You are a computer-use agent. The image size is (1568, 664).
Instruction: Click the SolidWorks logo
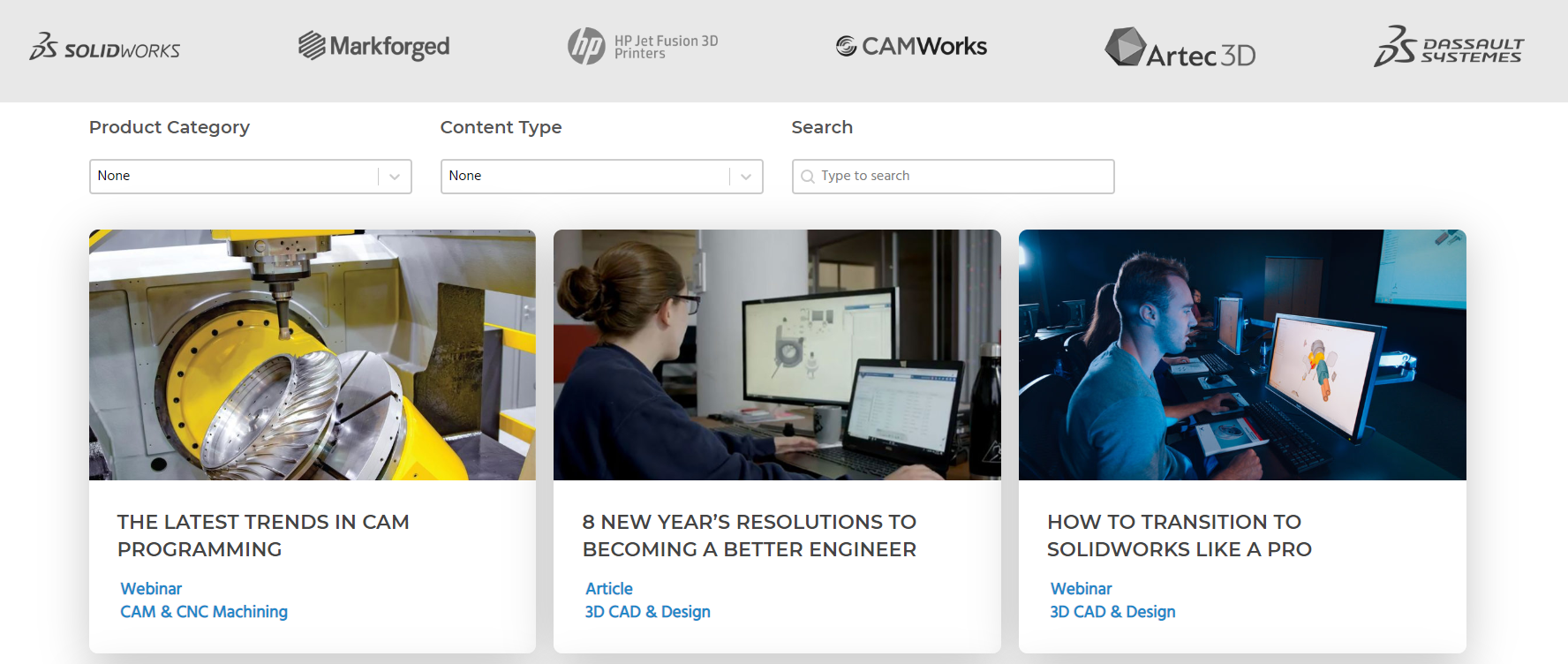pos(105,47)
